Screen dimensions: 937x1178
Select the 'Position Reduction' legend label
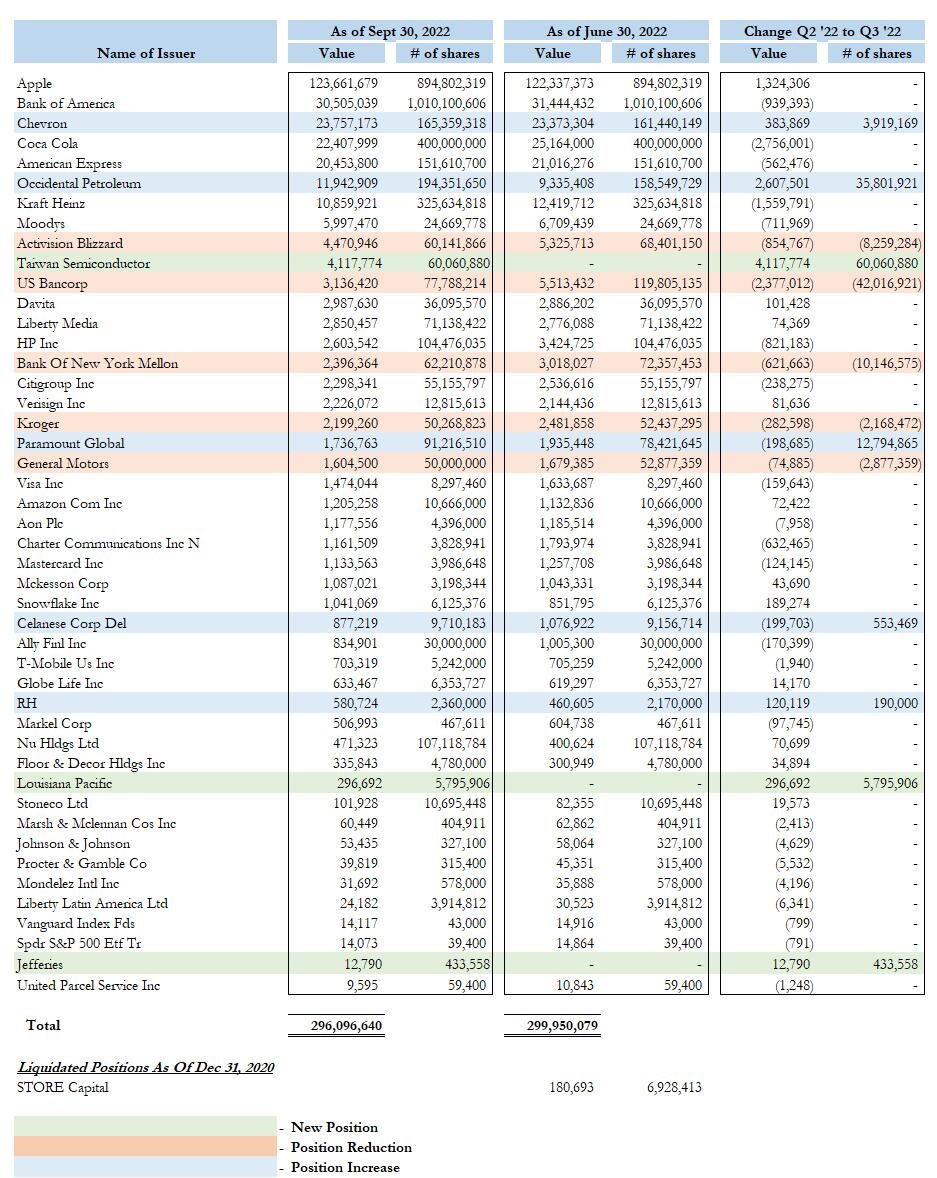pos(351,1148)
